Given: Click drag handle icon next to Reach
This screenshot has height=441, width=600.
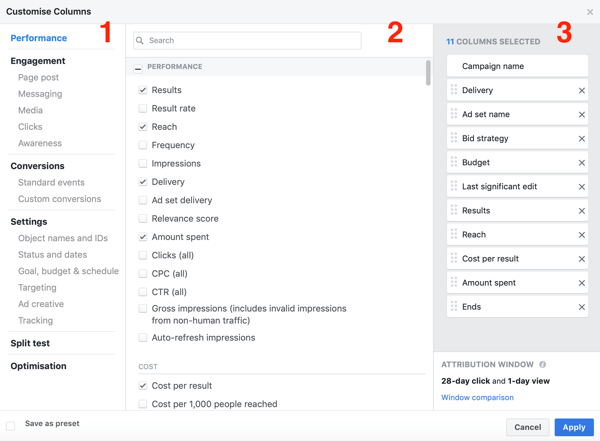Looking at the screenshot, I should click(x=454, y=235).
